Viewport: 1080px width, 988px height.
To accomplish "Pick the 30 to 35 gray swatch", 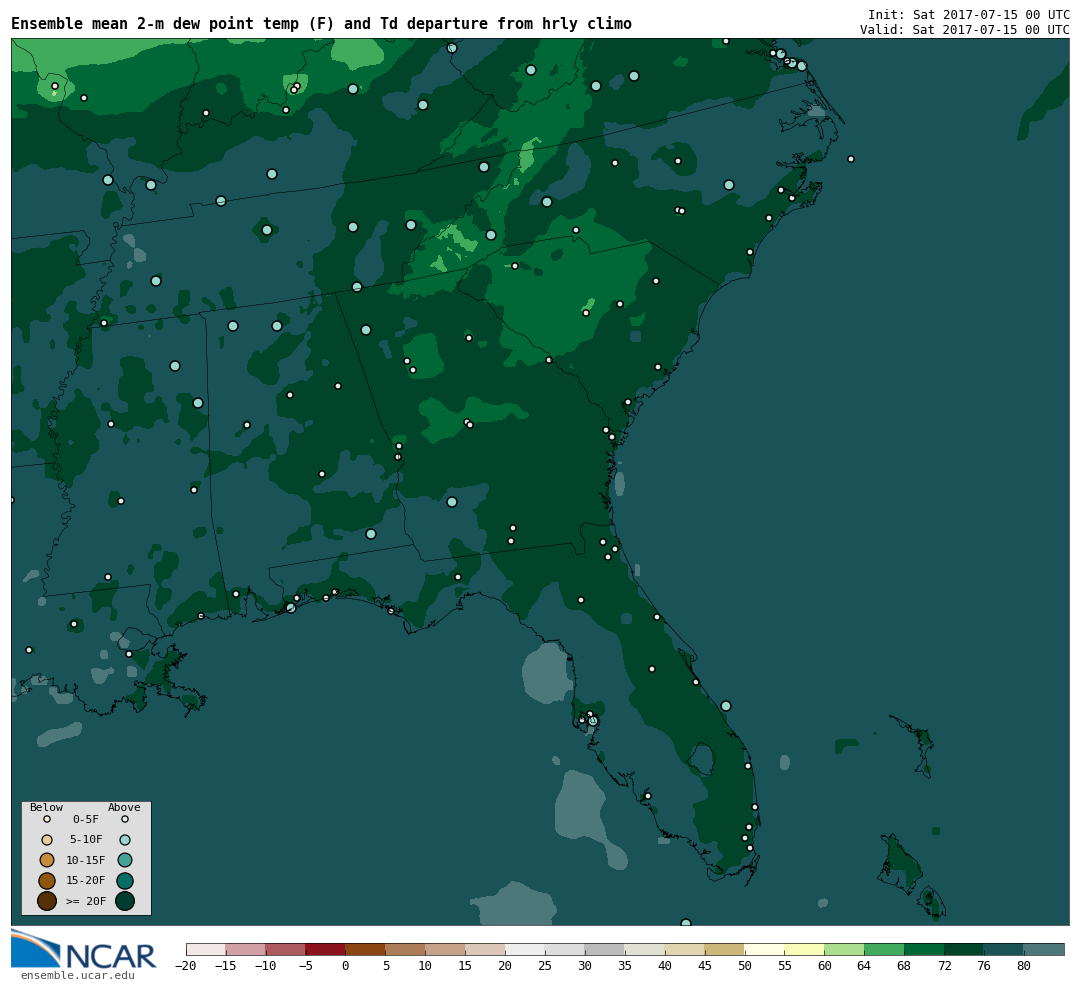I will tap(605, 949).
